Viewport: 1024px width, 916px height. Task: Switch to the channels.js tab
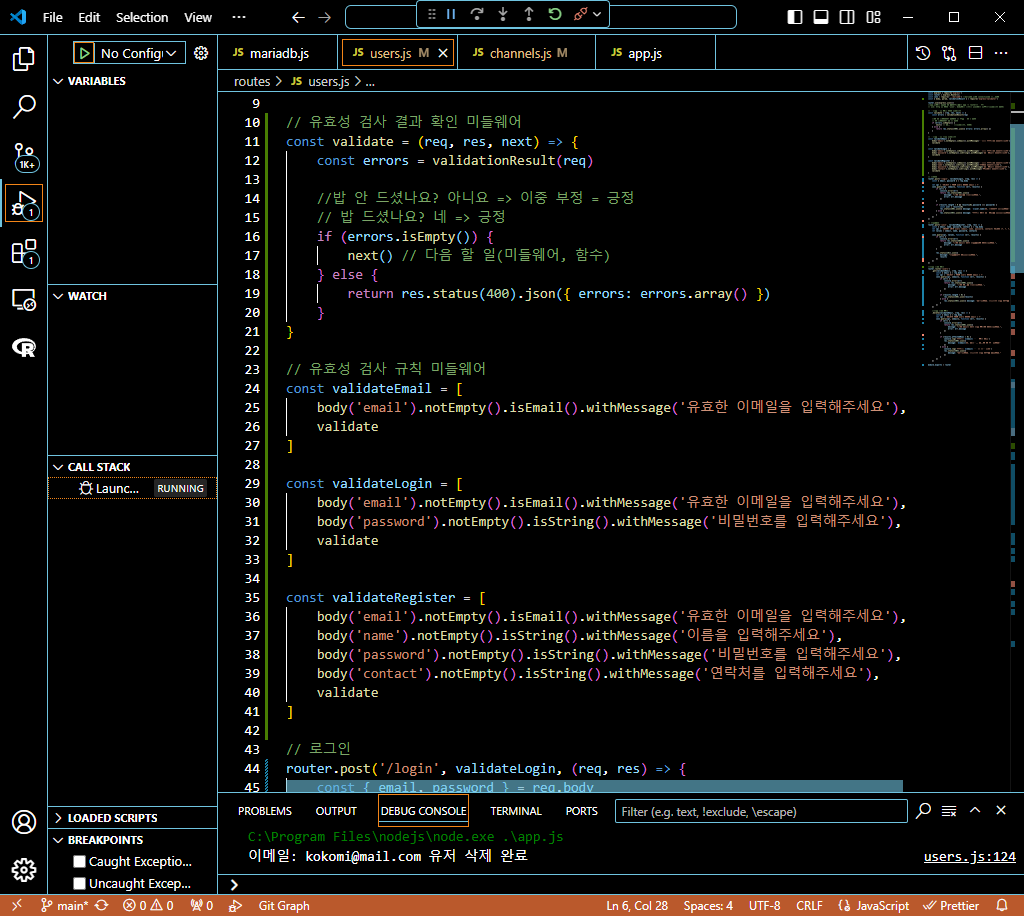(527, 53)
